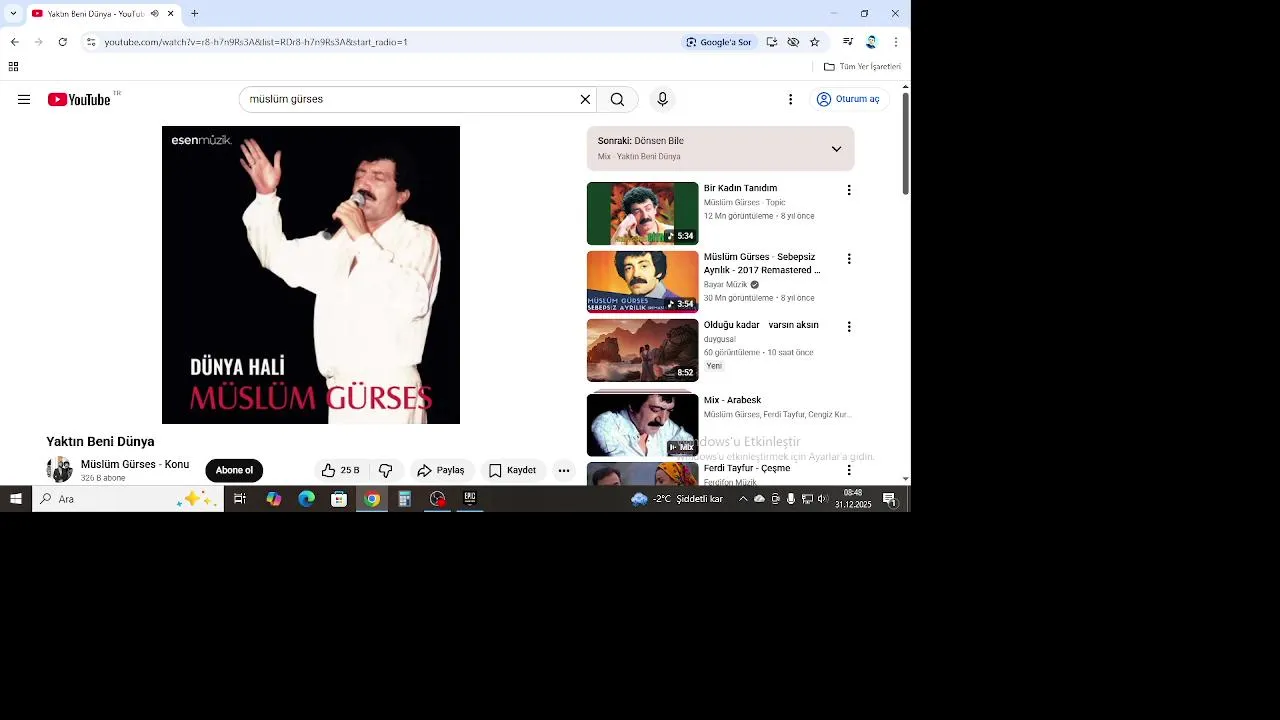Click the page vertical scrollbar
1280x720 pixels.
906,145
